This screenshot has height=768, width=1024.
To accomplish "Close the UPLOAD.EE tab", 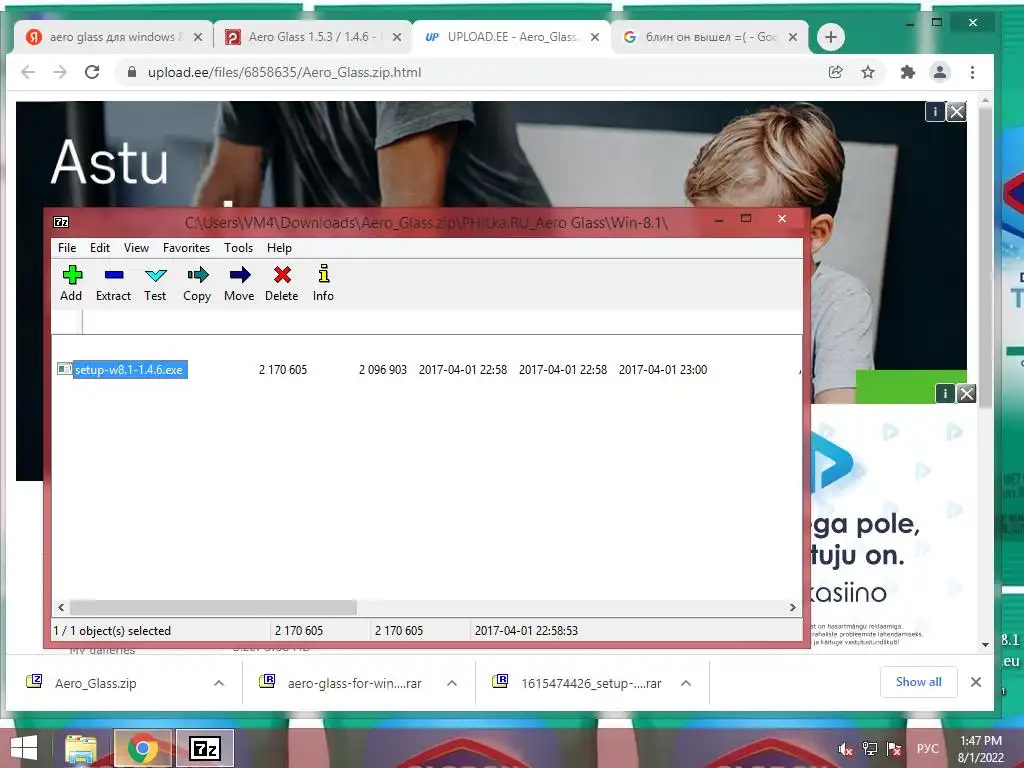I will 595,37.
